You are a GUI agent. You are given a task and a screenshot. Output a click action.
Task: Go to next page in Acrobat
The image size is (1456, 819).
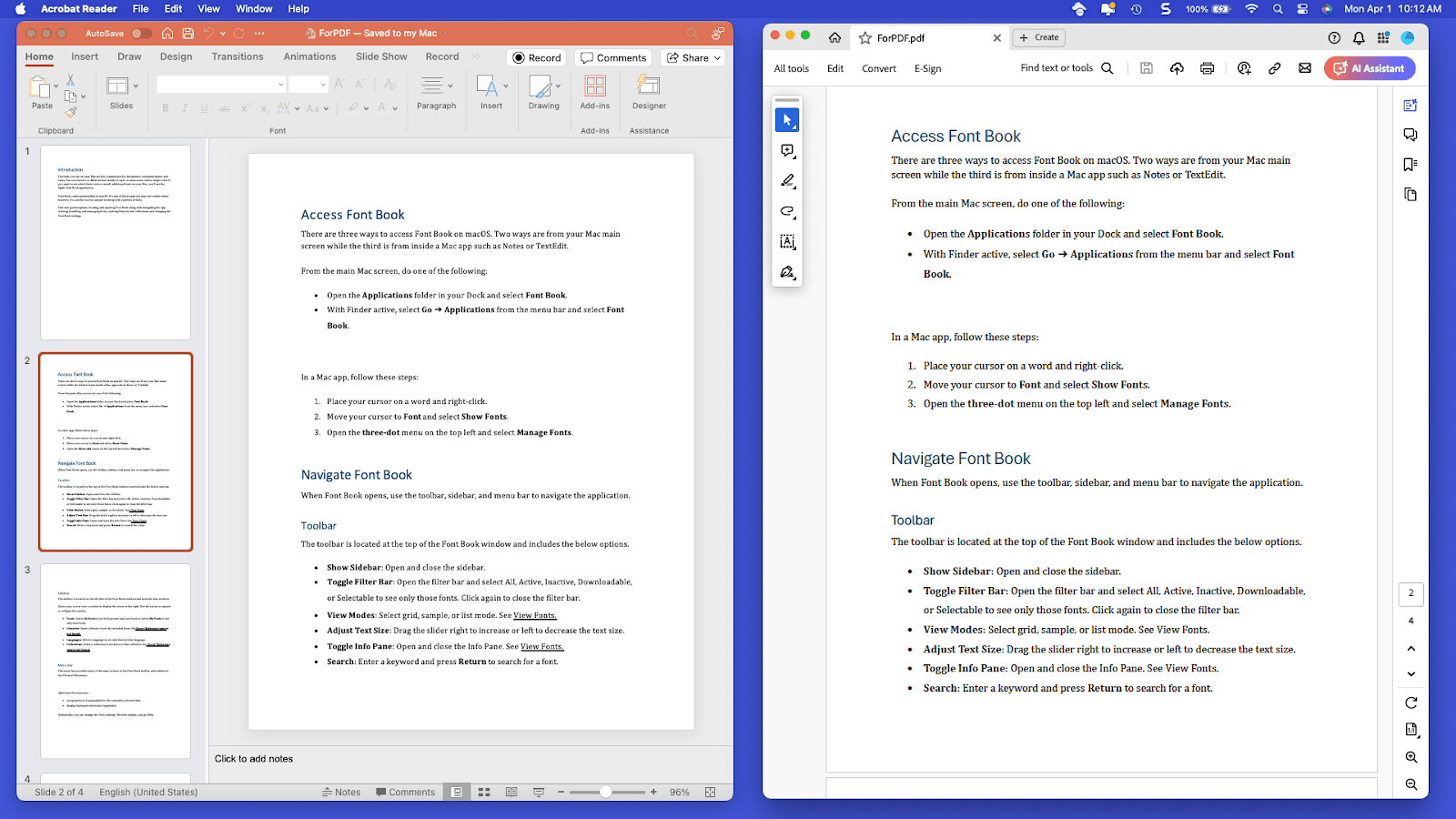click(1411, 674)
